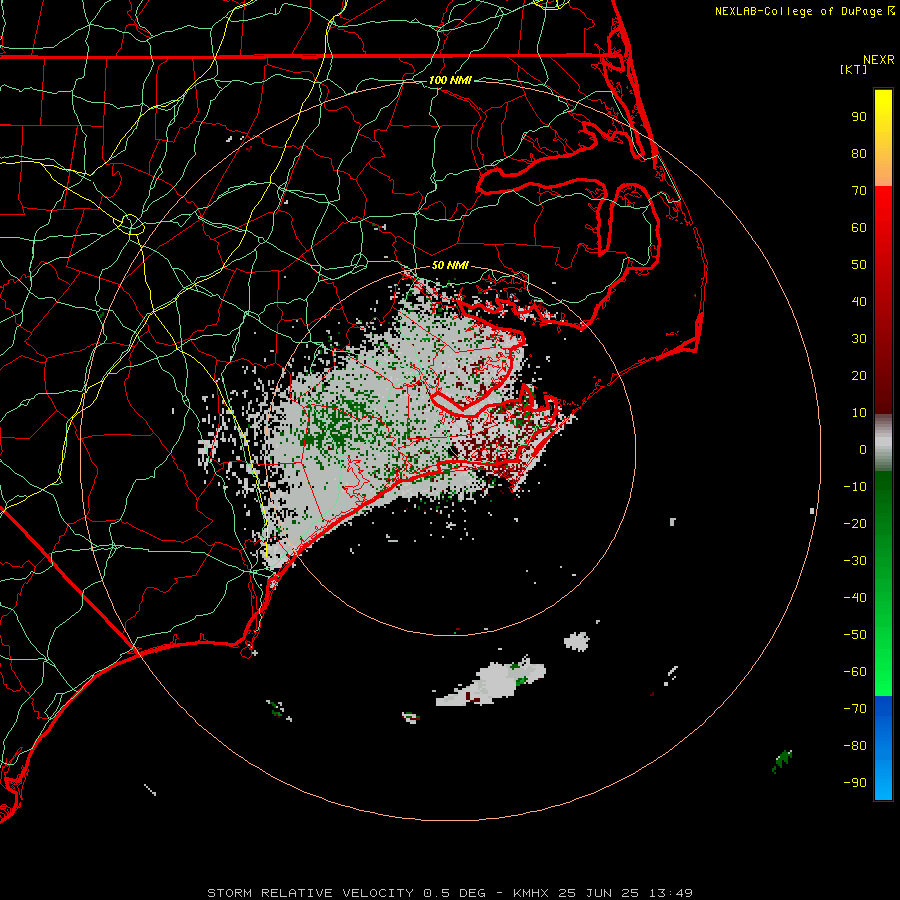The height and width of the screenshot is (900, 900).
Task: Click the -70 value on velocity scale
Action: [855, 709]
